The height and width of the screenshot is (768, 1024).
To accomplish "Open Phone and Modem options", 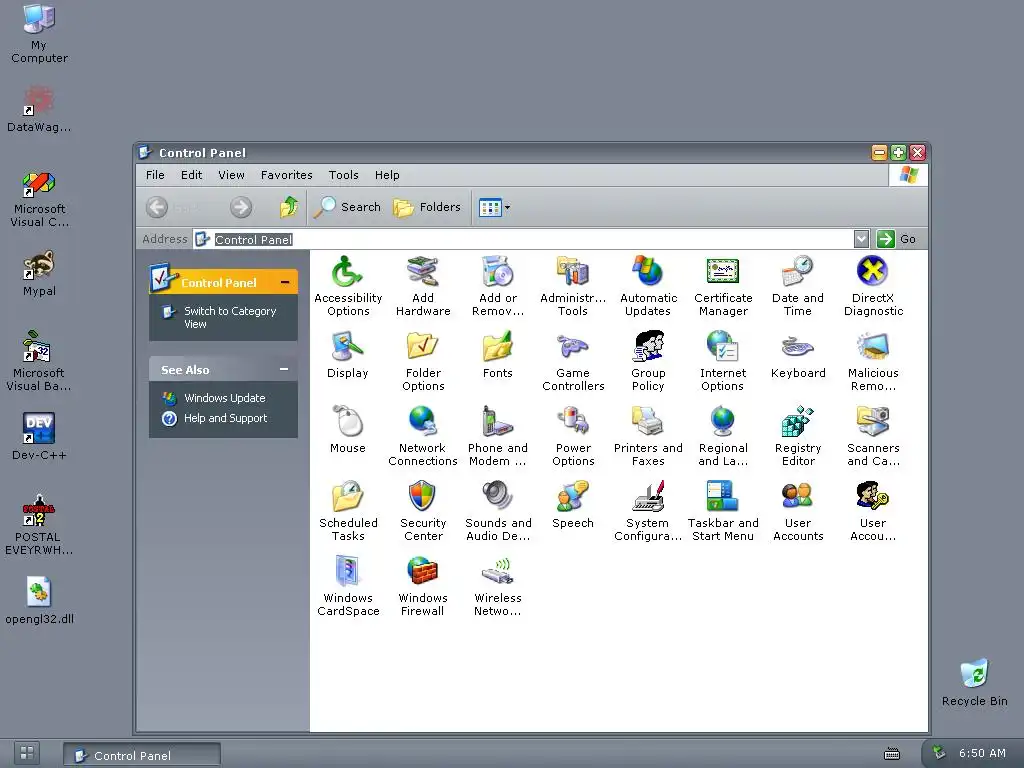I will point(498,436).
